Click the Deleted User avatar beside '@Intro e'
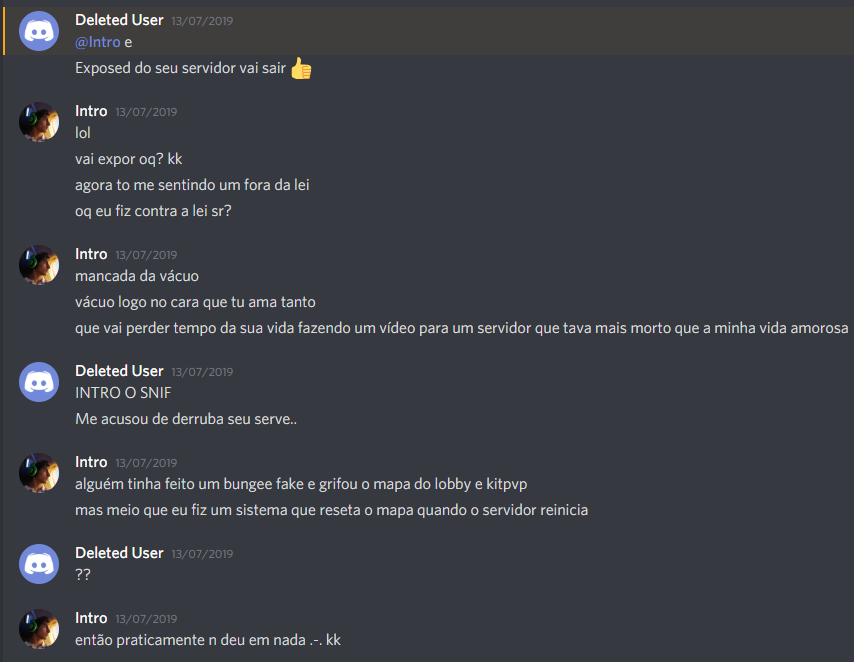Screen dimensions: 854x662 tap(39, 31)
